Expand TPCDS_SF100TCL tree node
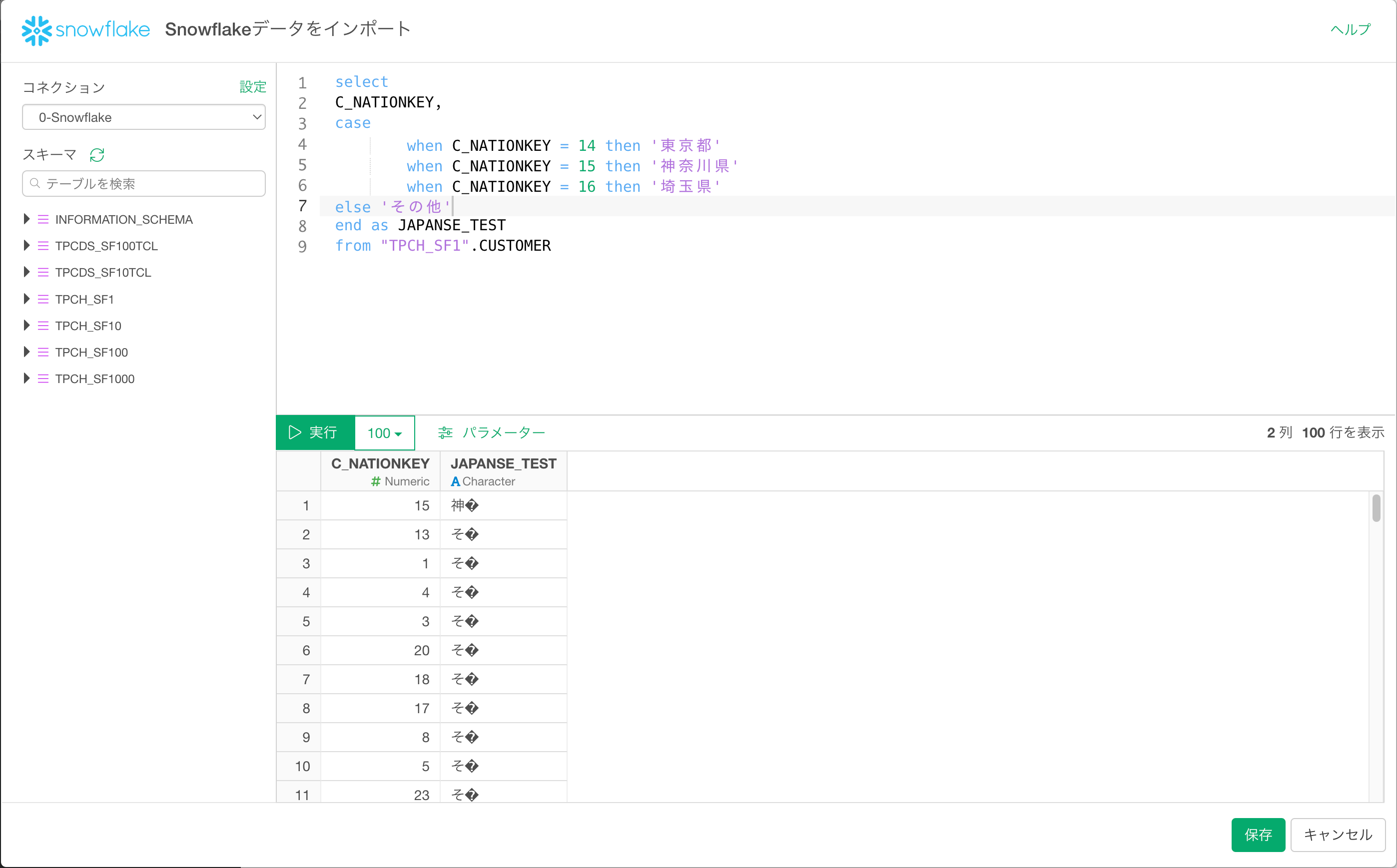1397x868 pixels. (x=26, y=245)
